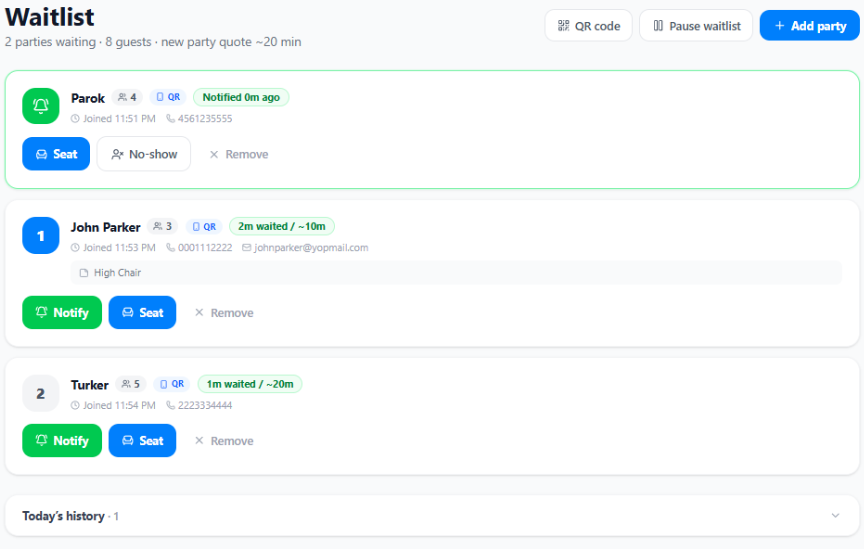The image size is (864, 549).
Task: Click position badge 1 for John Parker
Action: point(41,235)
